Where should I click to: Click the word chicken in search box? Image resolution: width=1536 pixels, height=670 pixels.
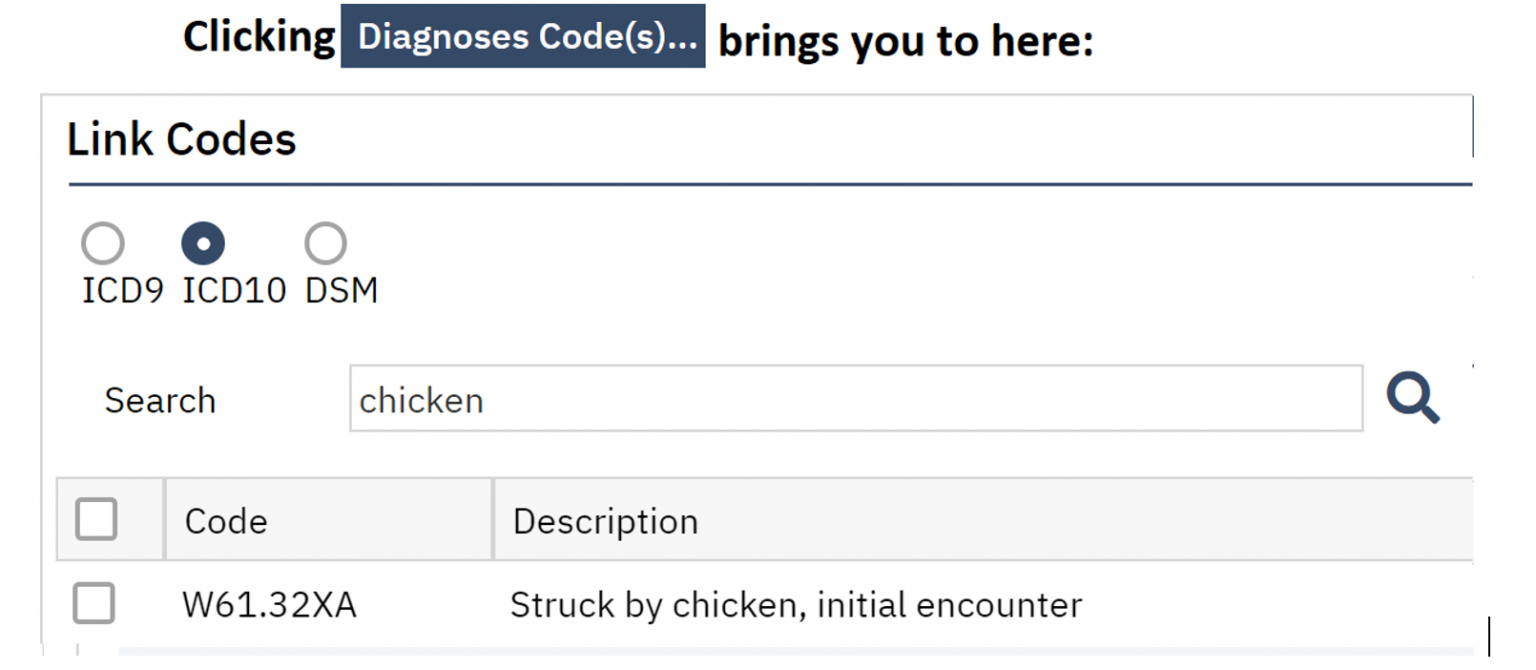pyautogui.click(x=421, y=400)
